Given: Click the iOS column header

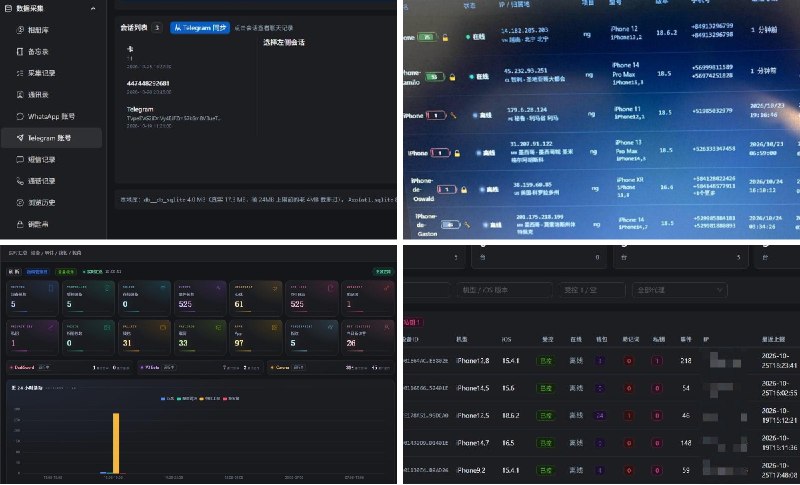Looking at the screenshot, I should click(506, 339).
